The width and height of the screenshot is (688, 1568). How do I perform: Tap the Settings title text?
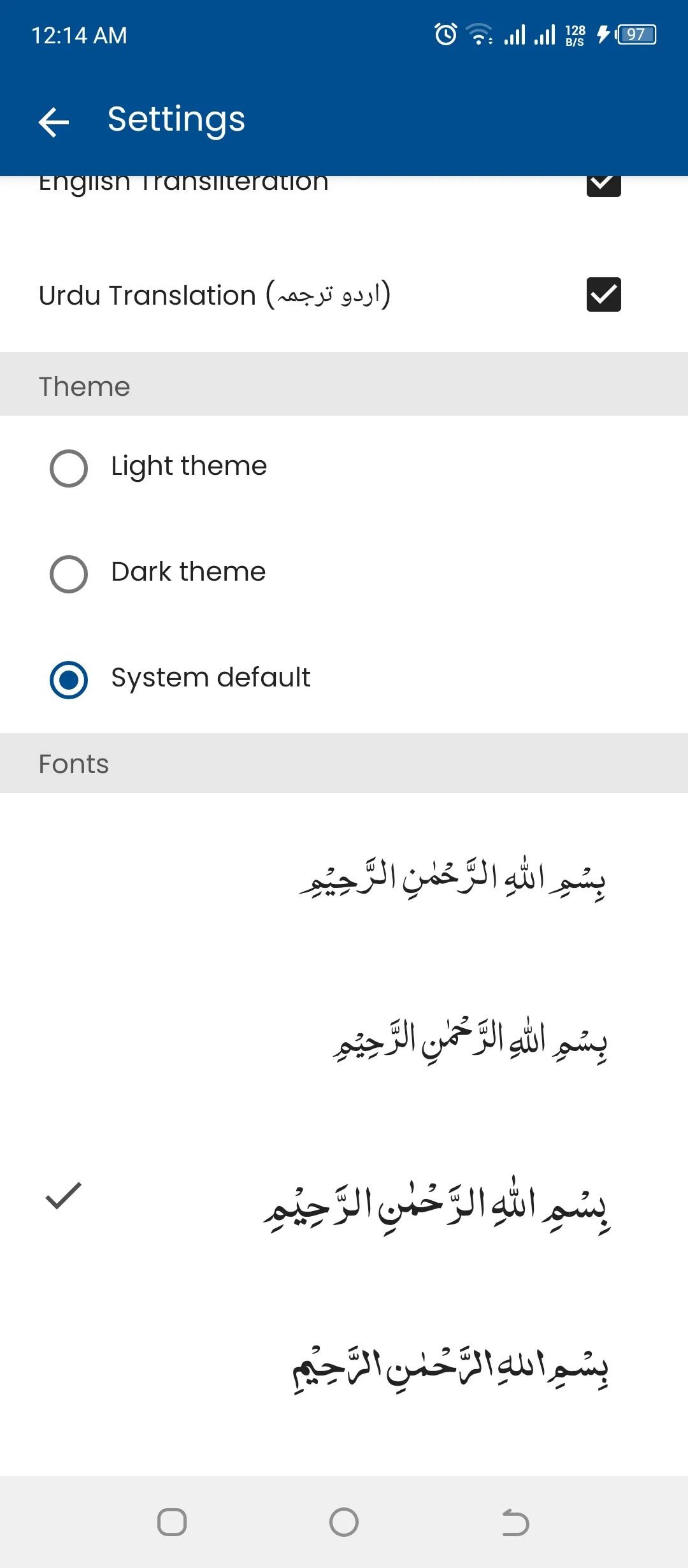click(176, 119)
